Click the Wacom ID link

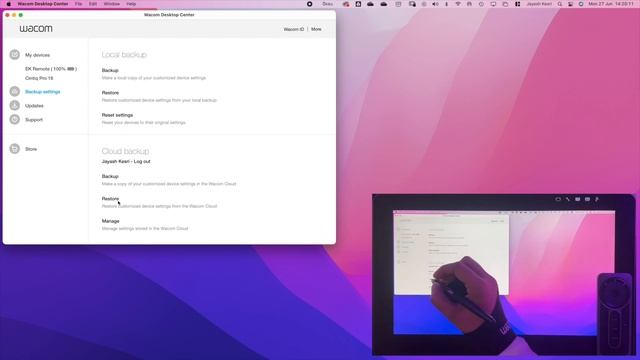click(x=294, y=29)
